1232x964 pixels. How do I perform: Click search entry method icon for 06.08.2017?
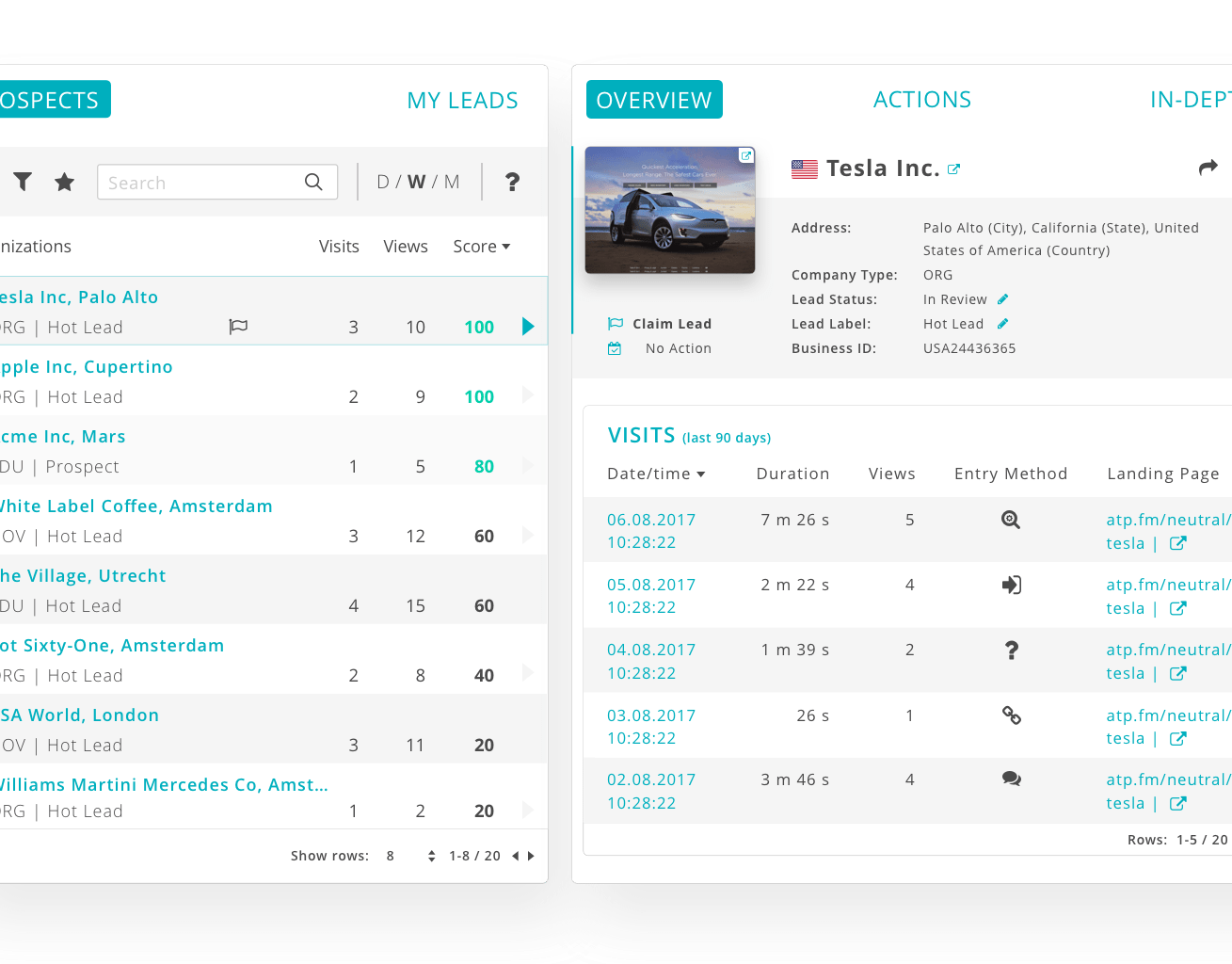click(x=1011, y=520)
